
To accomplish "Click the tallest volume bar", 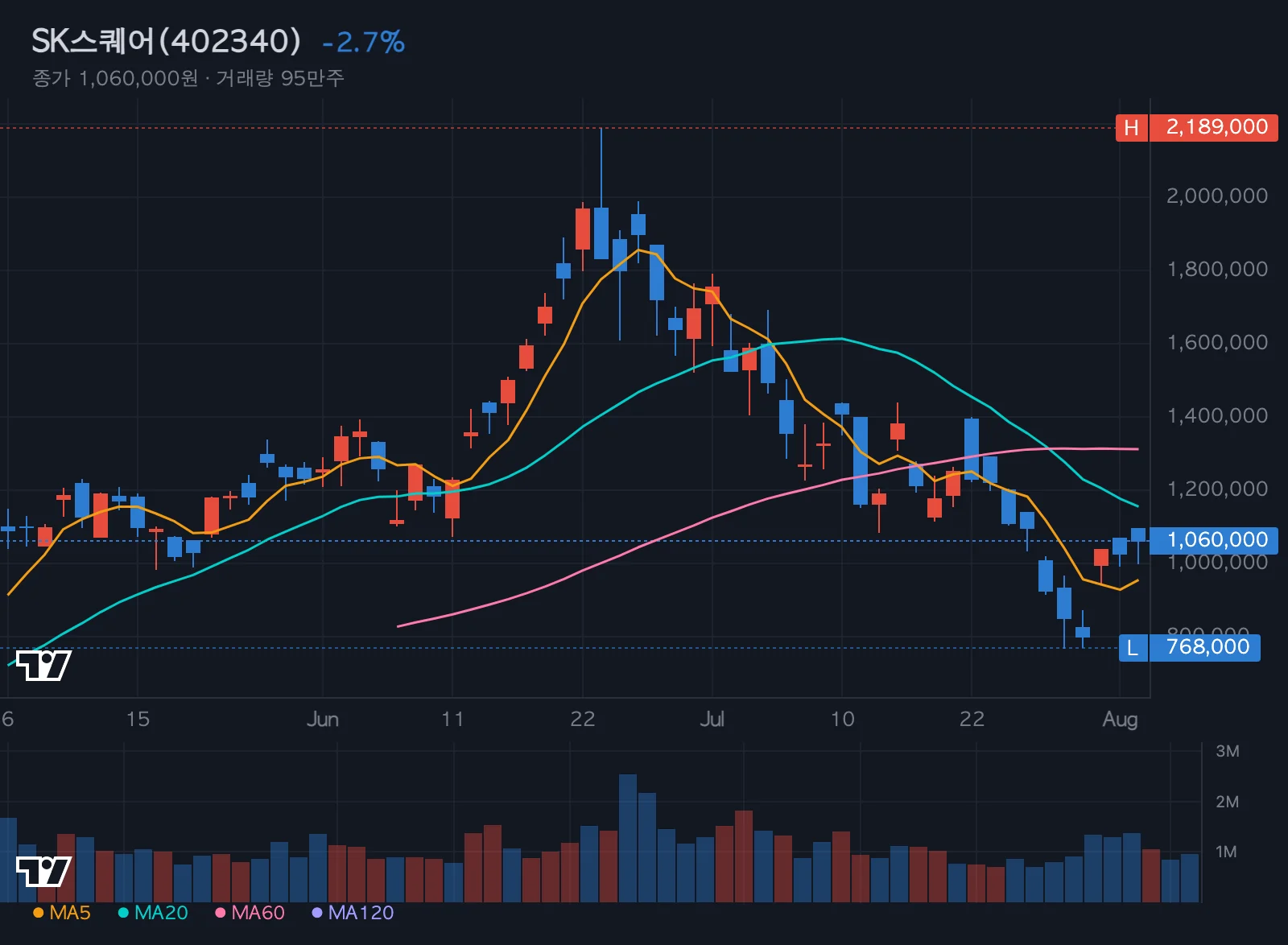I will pos(628,838).
